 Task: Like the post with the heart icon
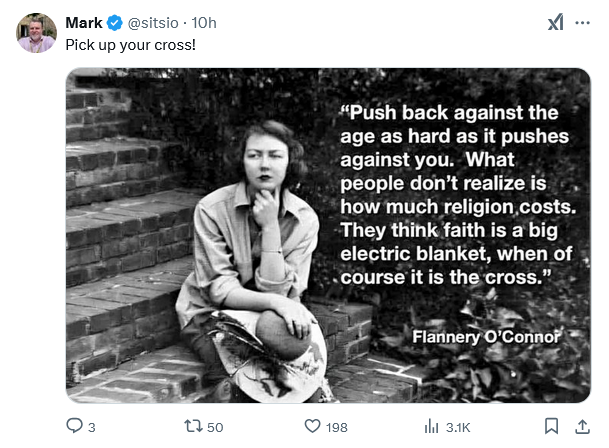[311, 426]
